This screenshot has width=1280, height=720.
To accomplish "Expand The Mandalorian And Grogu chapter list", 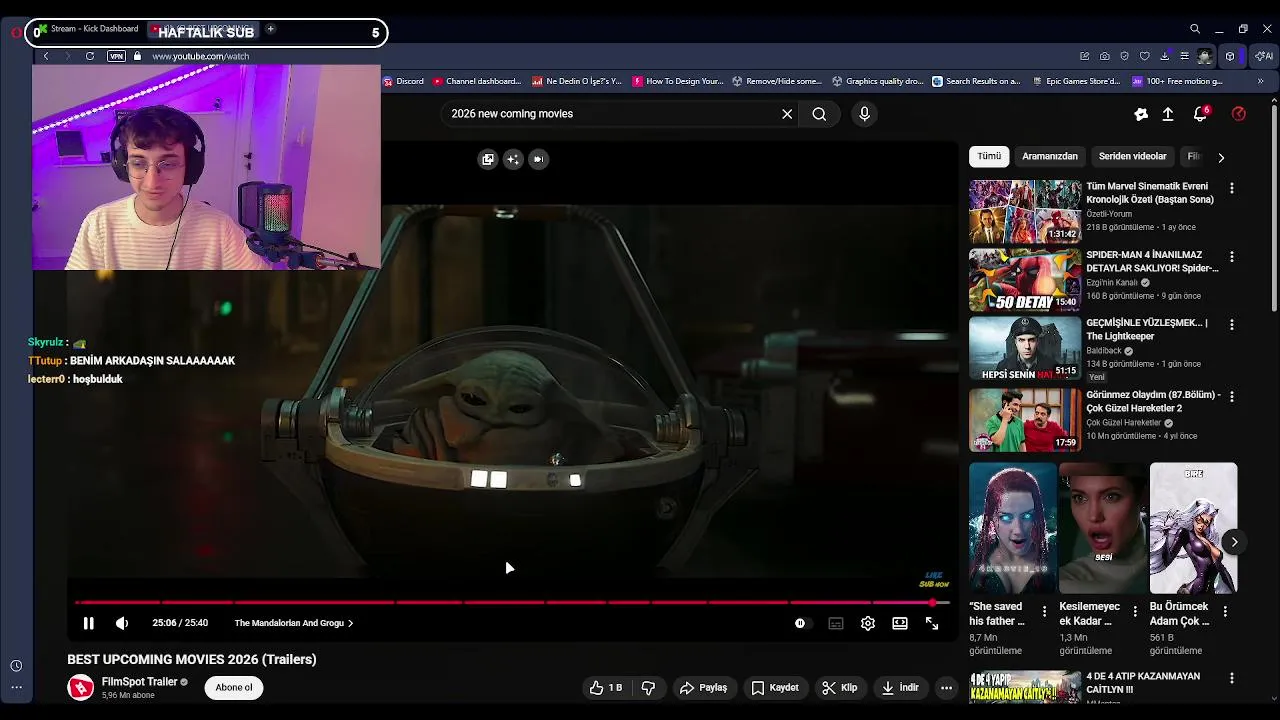I will [x=294, y=623].
